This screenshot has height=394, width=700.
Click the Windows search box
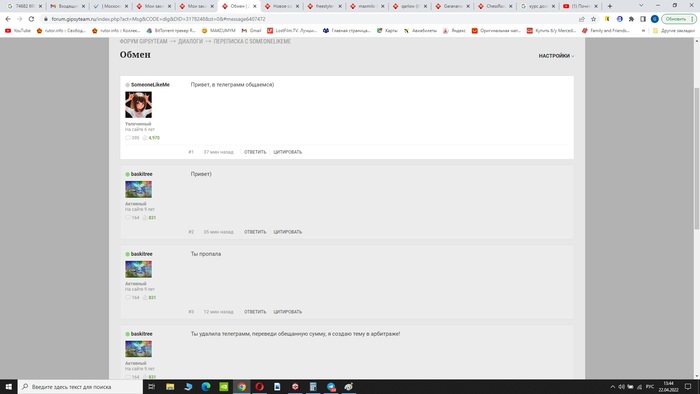point(80,386)
